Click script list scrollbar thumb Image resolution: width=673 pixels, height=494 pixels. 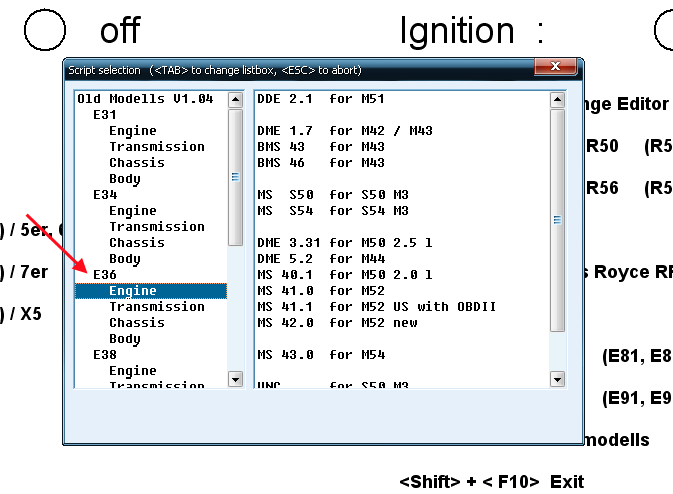click(557, 220)
